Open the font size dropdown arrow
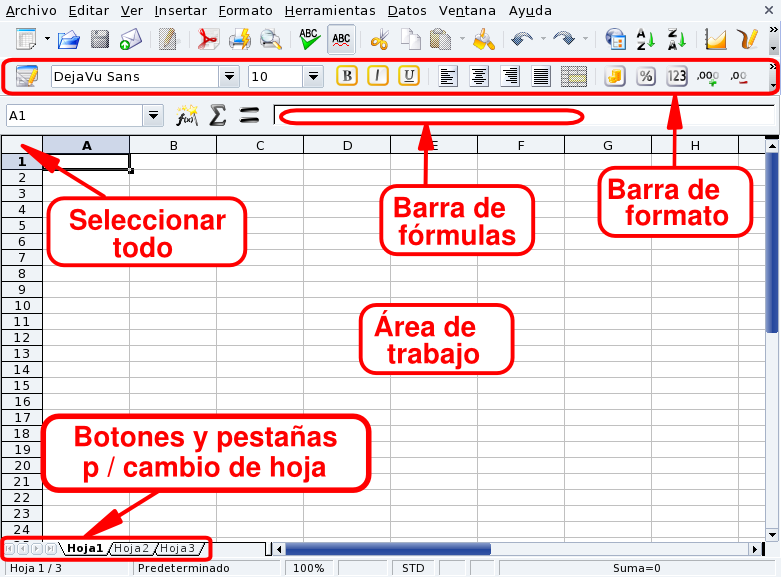This screenshot has height=577, width=781. [313, 76]
